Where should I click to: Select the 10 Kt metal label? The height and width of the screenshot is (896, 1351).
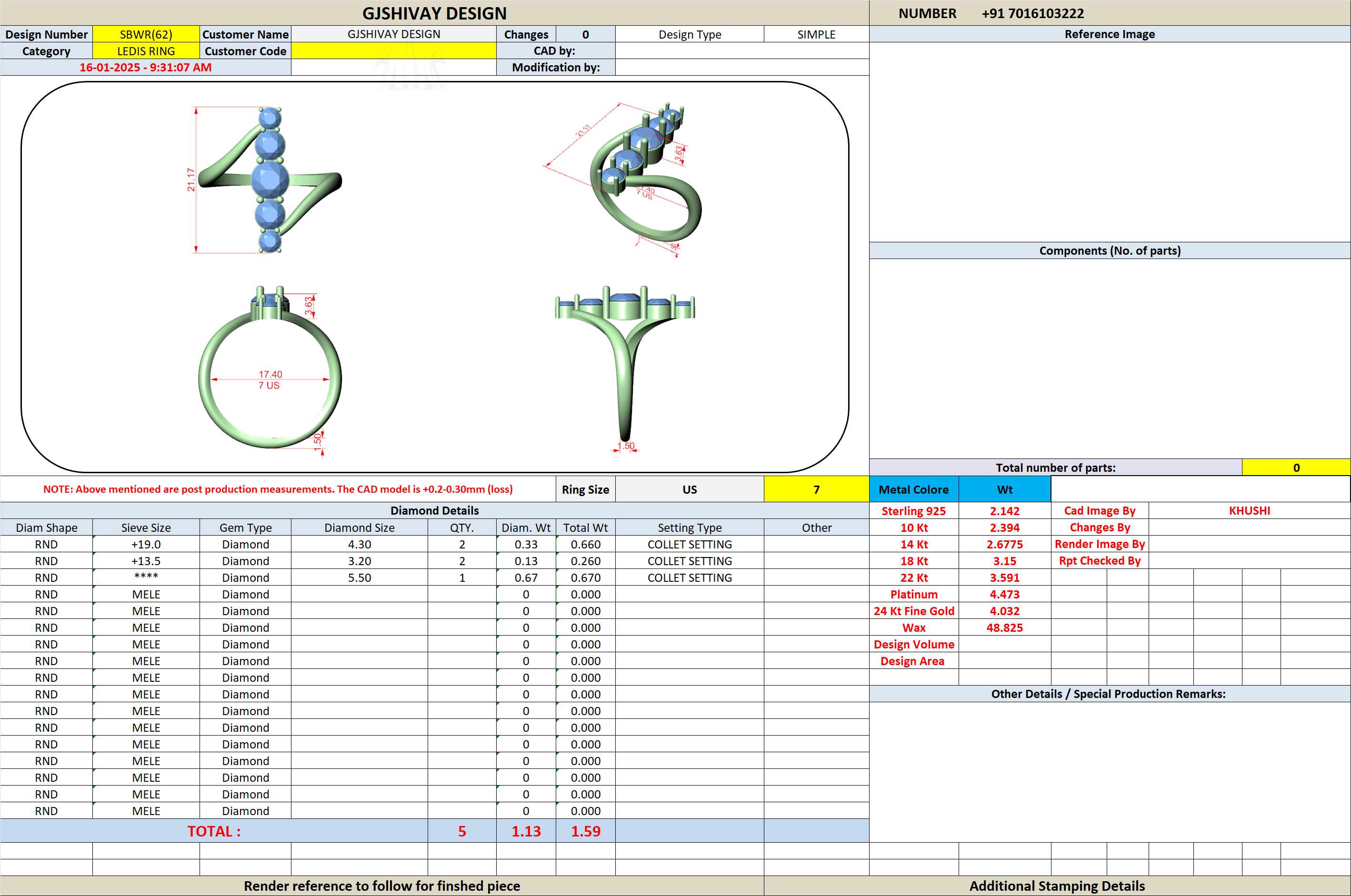pyautogui.click(x=913, y=528)
